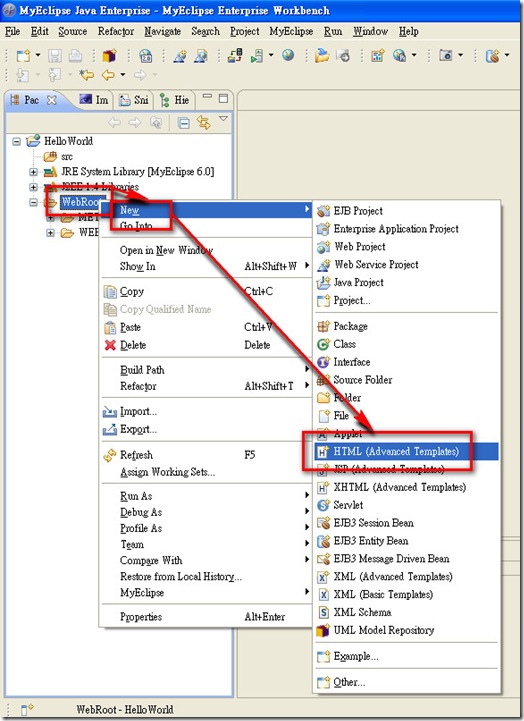
Task: Select XHTML (Advanced Templates)
Action: [406, 487]
